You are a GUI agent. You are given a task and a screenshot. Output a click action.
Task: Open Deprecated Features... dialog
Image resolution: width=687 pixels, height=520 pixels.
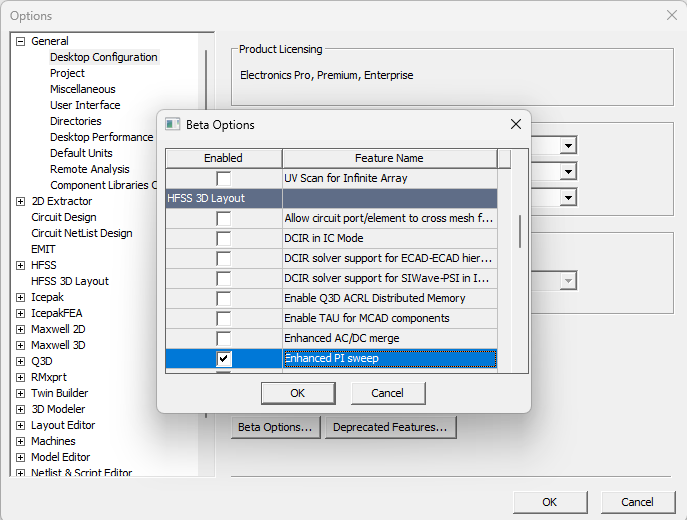390,427
